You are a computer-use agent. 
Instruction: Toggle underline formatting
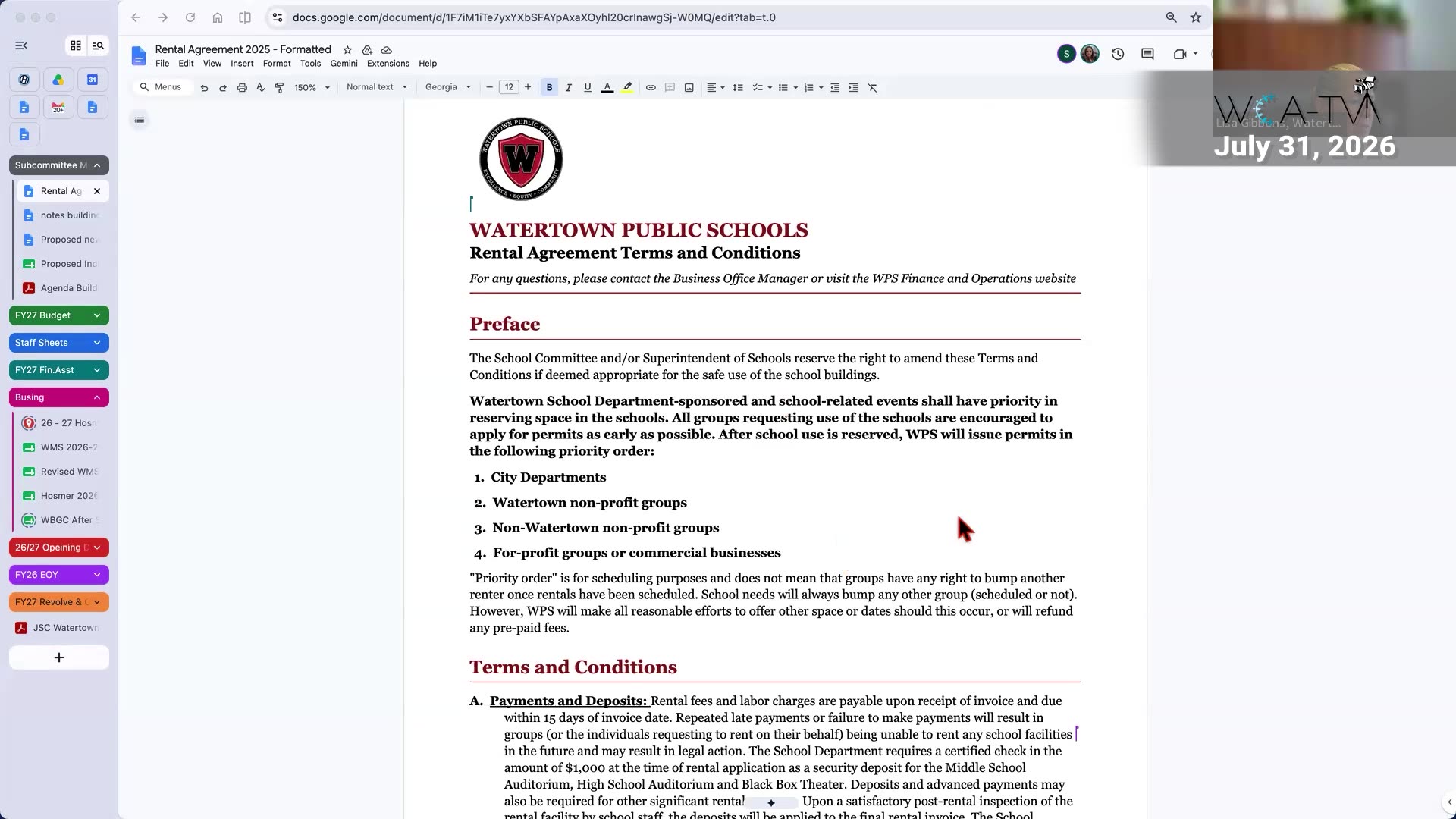(588, 88)
